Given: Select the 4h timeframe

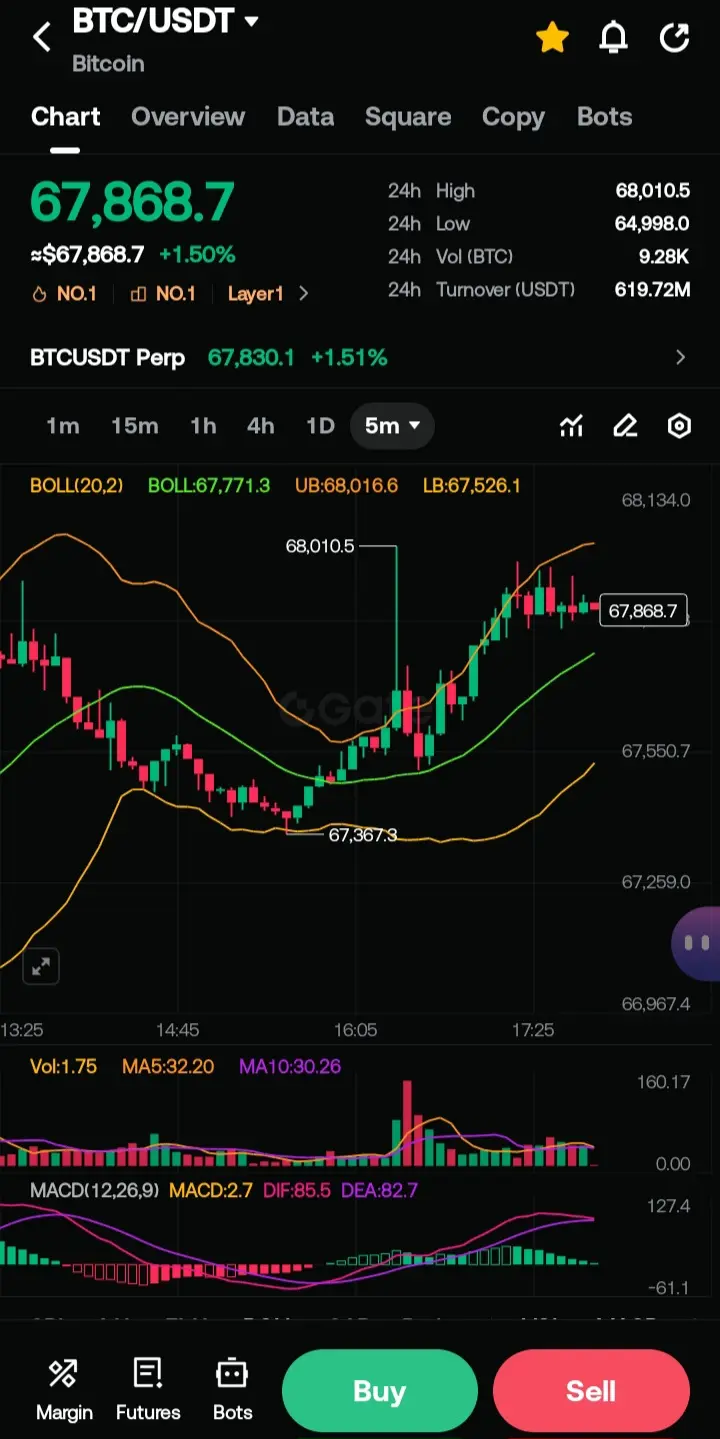Looking at the screenshot, I should pos(261,426).
